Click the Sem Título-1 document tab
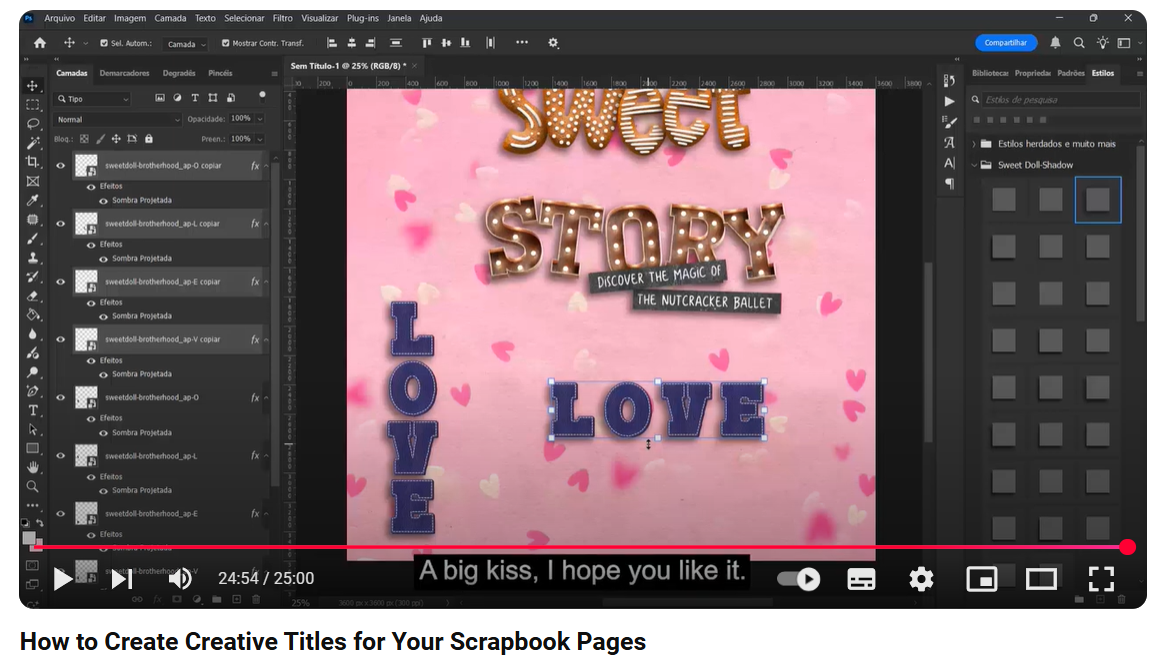Image resolution: width=1162 pixels, height=656 pixels. 348,66
